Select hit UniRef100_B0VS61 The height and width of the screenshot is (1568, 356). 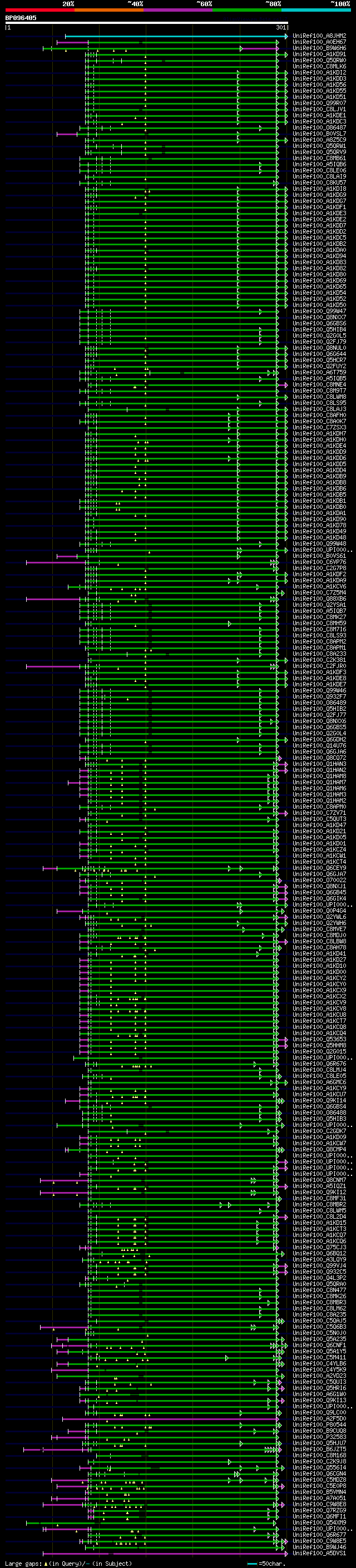(319, 556)
